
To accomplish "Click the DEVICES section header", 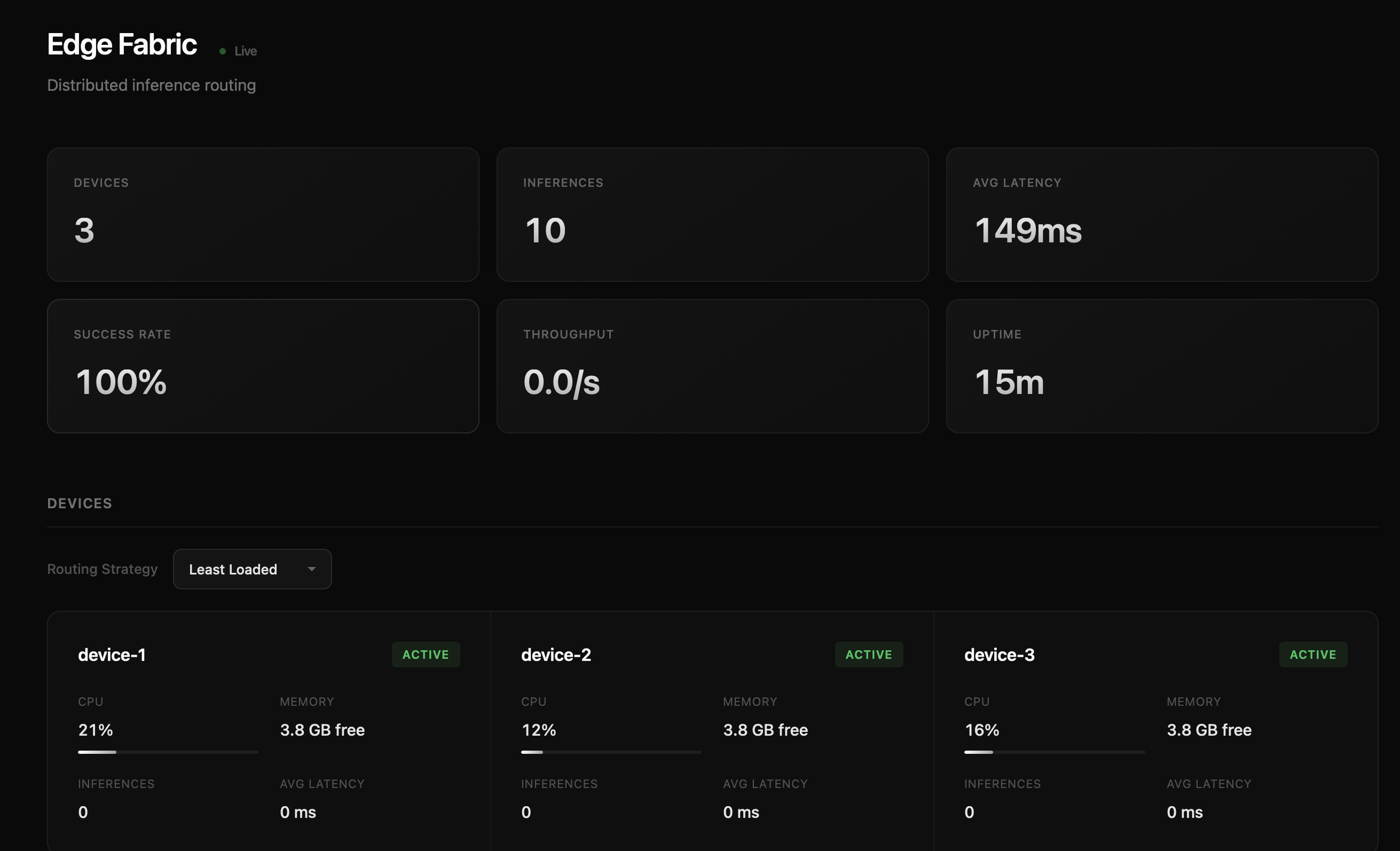I will click(x=80, y=503).
